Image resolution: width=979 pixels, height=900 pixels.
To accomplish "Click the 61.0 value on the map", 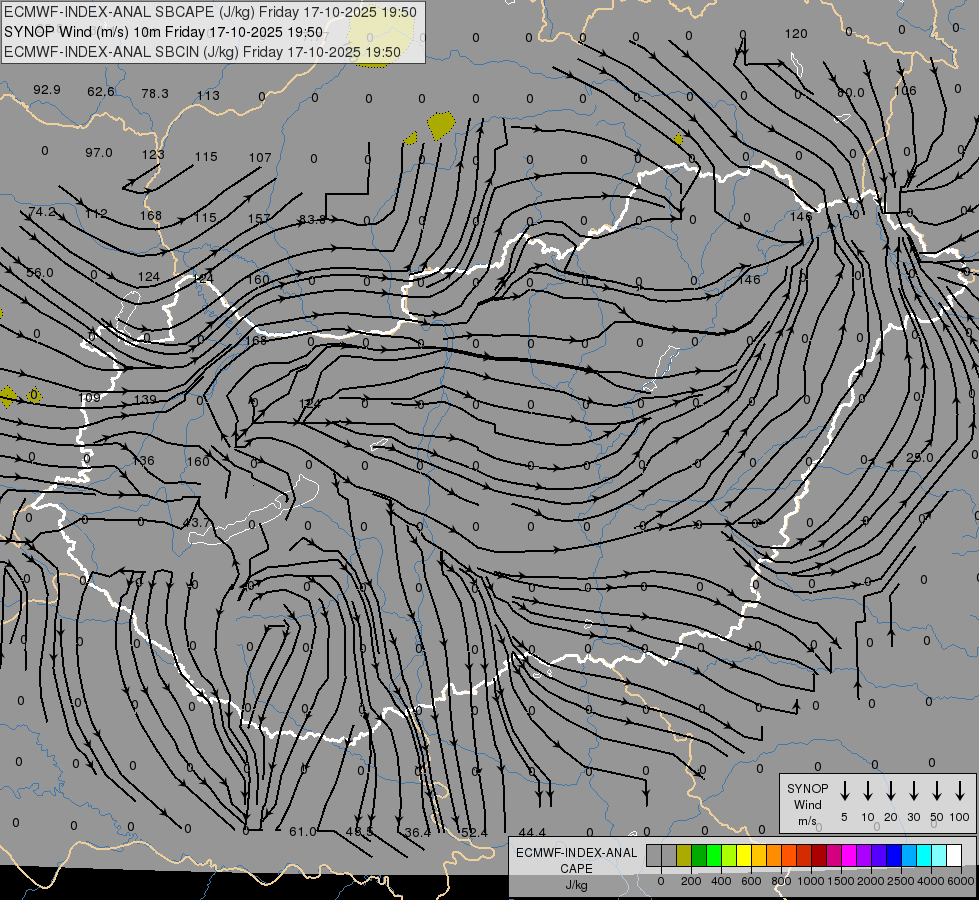I will click(303, 832).
